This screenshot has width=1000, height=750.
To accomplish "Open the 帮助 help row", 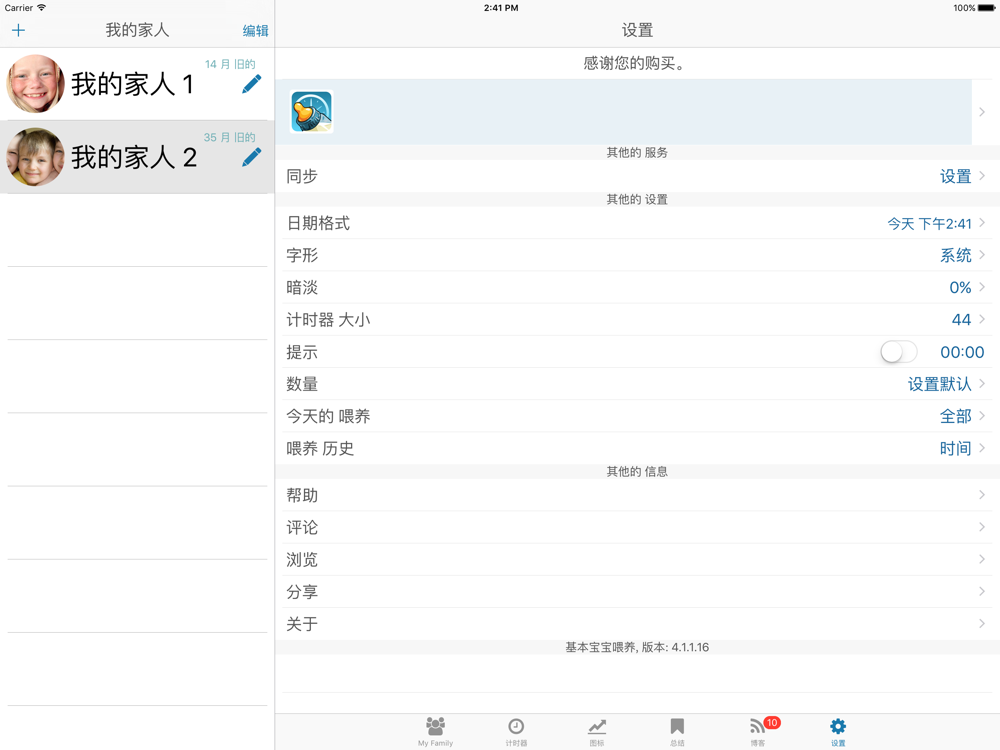I will pos(637,495).
